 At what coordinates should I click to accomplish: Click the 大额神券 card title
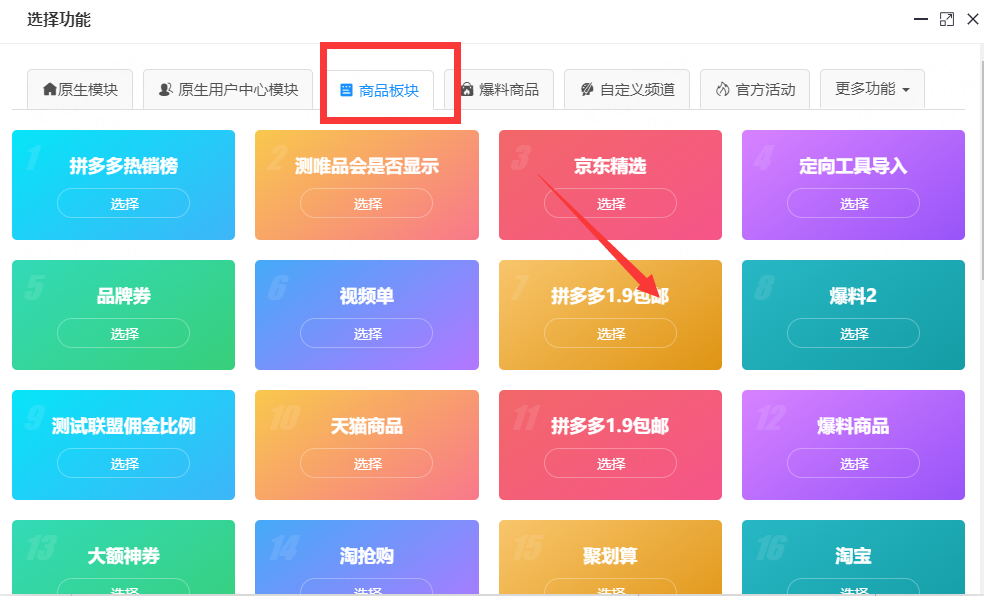(x=124, y=556)
